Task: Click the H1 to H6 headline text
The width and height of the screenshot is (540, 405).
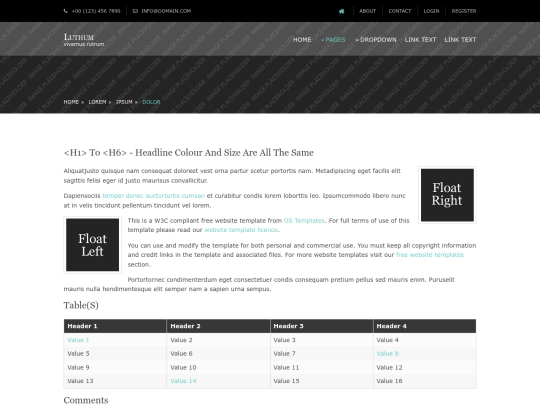Action: 189,153
